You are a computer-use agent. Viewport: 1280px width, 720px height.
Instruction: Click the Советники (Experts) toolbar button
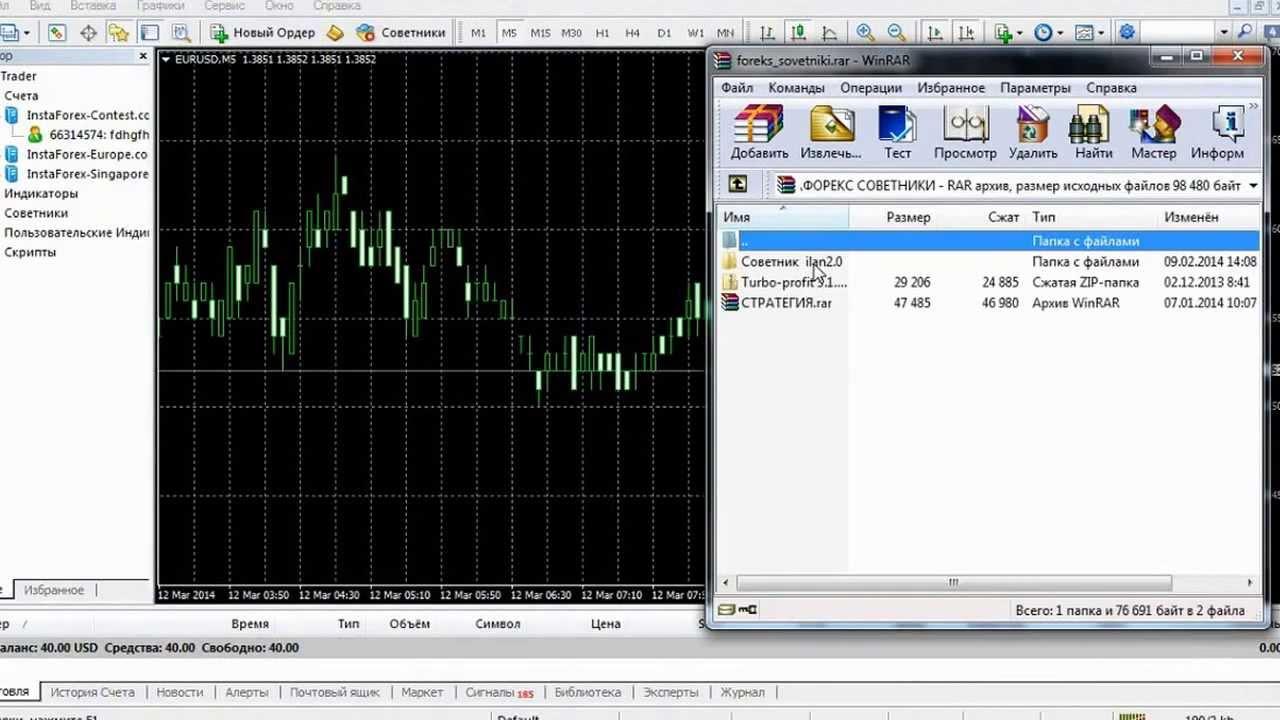(x=401, y=33)
